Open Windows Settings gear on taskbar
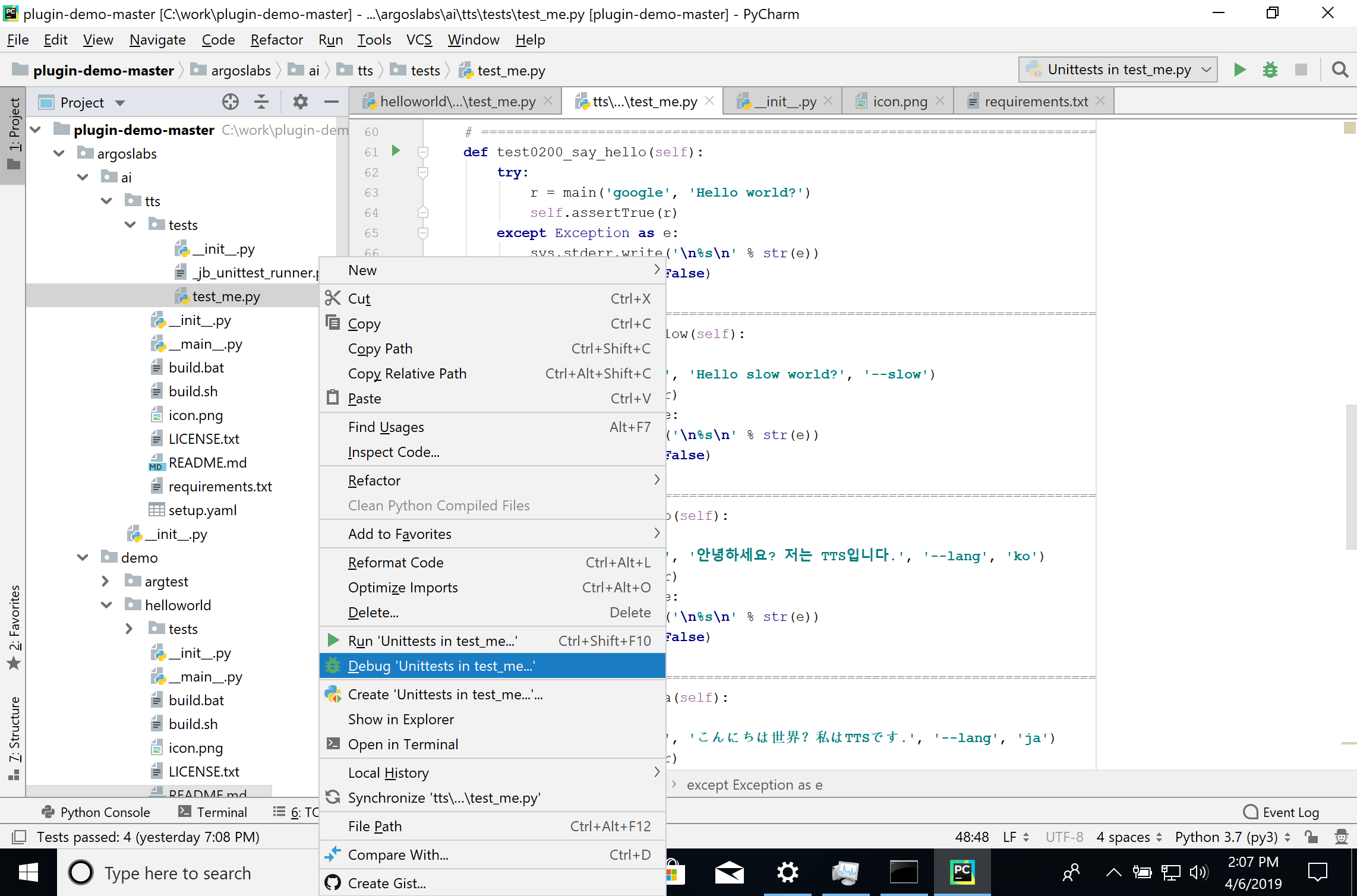This screenshot has width=1357, height=896. 787,873
